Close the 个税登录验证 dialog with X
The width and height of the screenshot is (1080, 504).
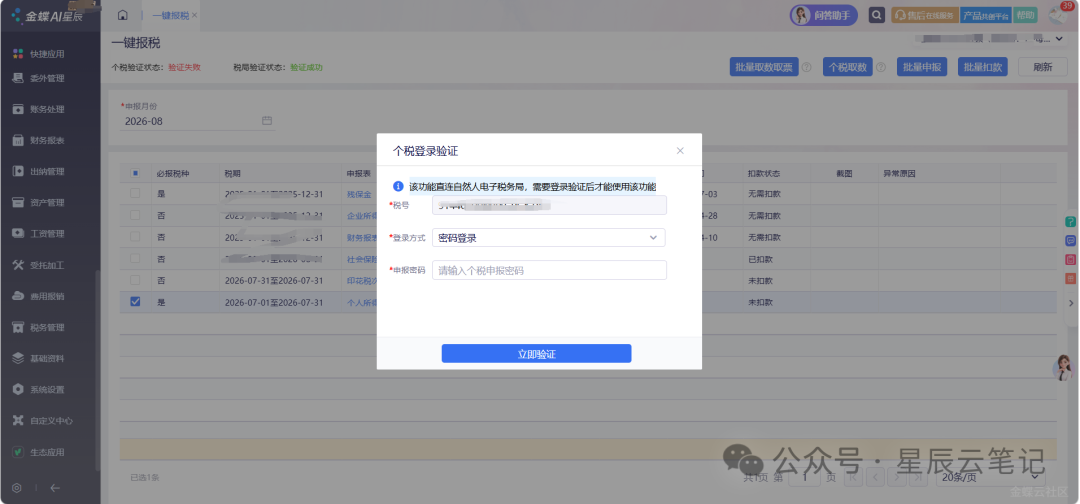coord(680,151)
